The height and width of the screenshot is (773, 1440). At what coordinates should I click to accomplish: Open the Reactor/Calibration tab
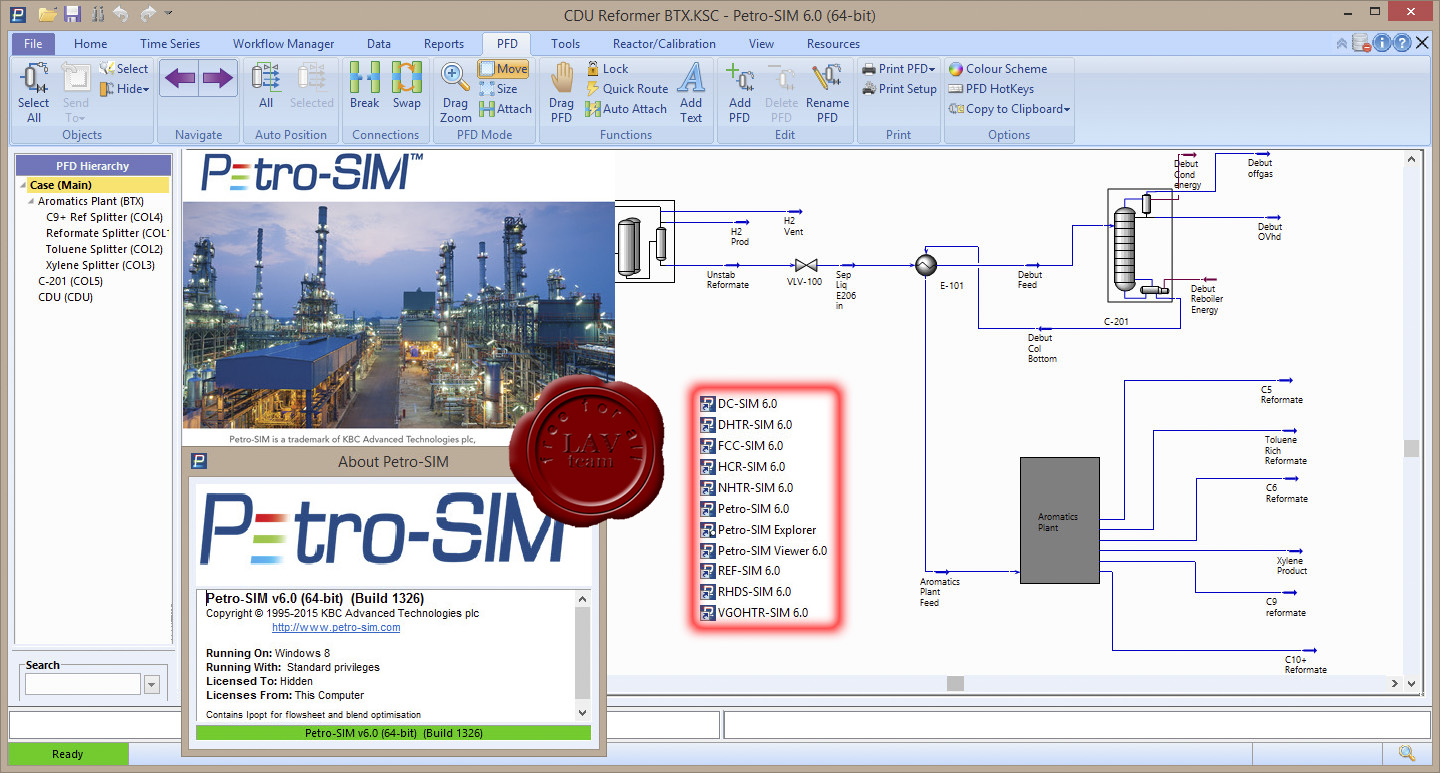[664, 44]
